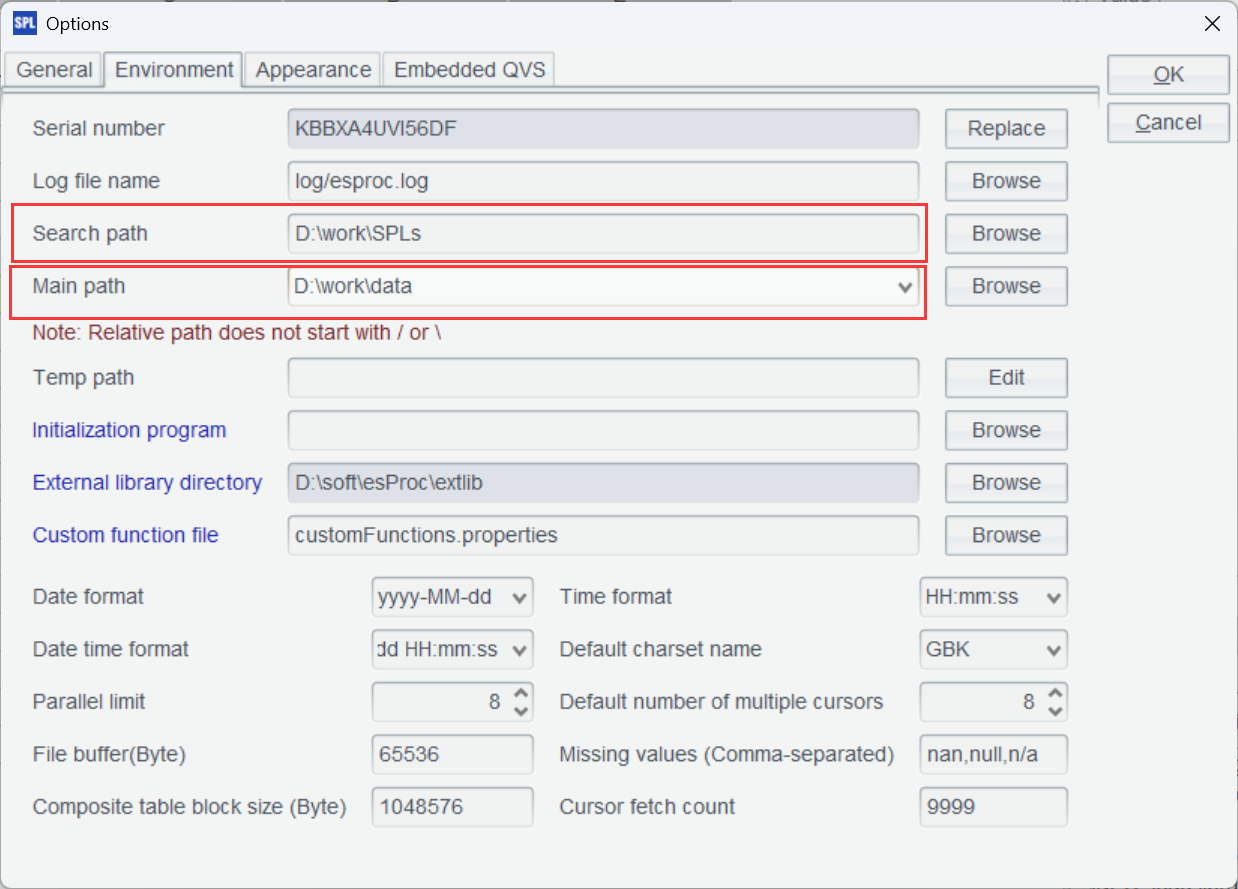This screenshot has width=1238, height=889.
Task: Click the Cursor fetch count field
Action: point(992,807)
